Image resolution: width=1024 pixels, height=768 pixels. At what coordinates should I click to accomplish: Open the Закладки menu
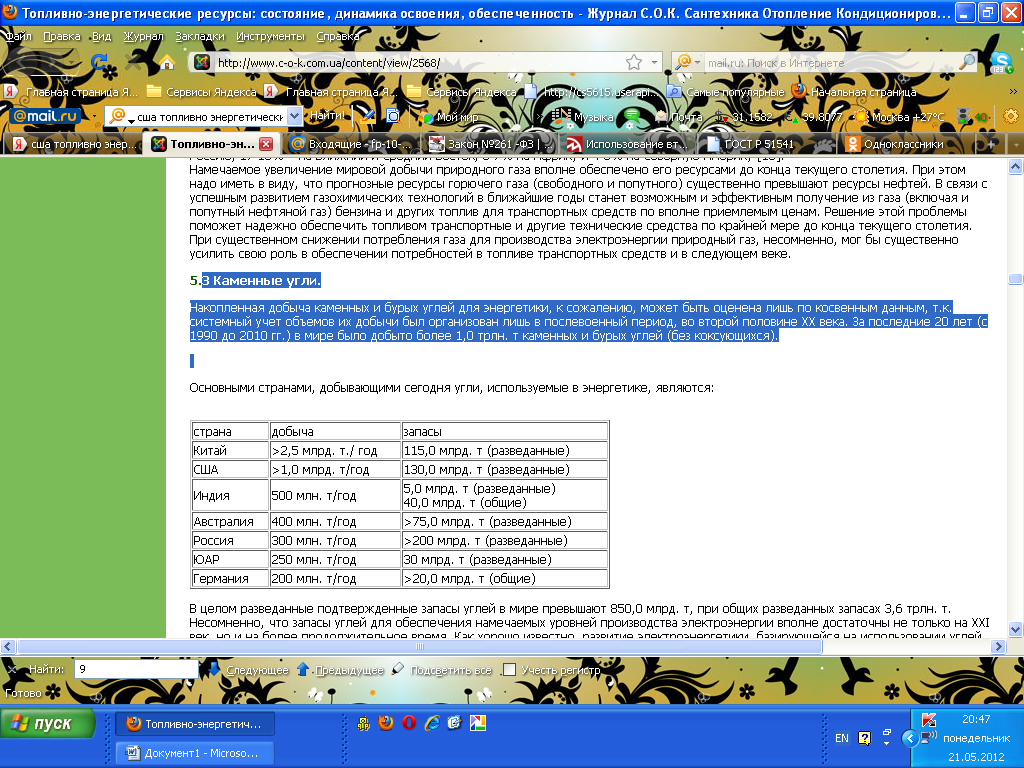pos(200,36)
